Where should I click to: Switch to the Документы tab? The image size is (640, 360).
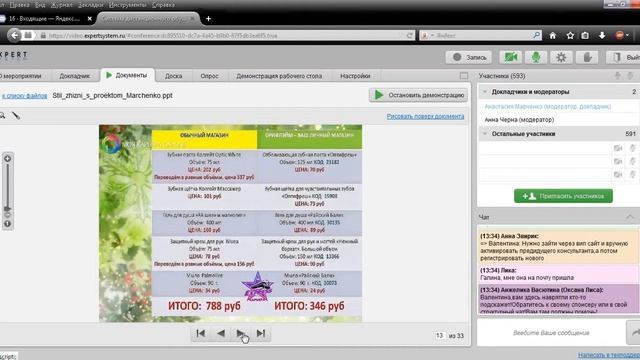click(x=127, y=76)
